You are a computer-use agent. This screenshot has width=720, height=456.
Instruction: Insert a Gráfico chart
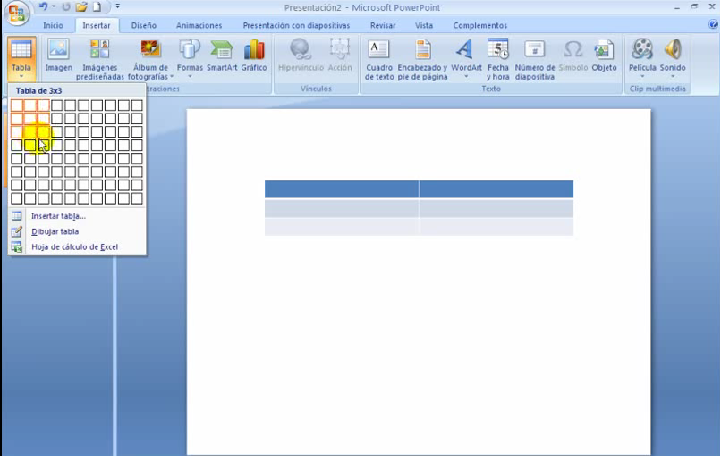(254, 55)
